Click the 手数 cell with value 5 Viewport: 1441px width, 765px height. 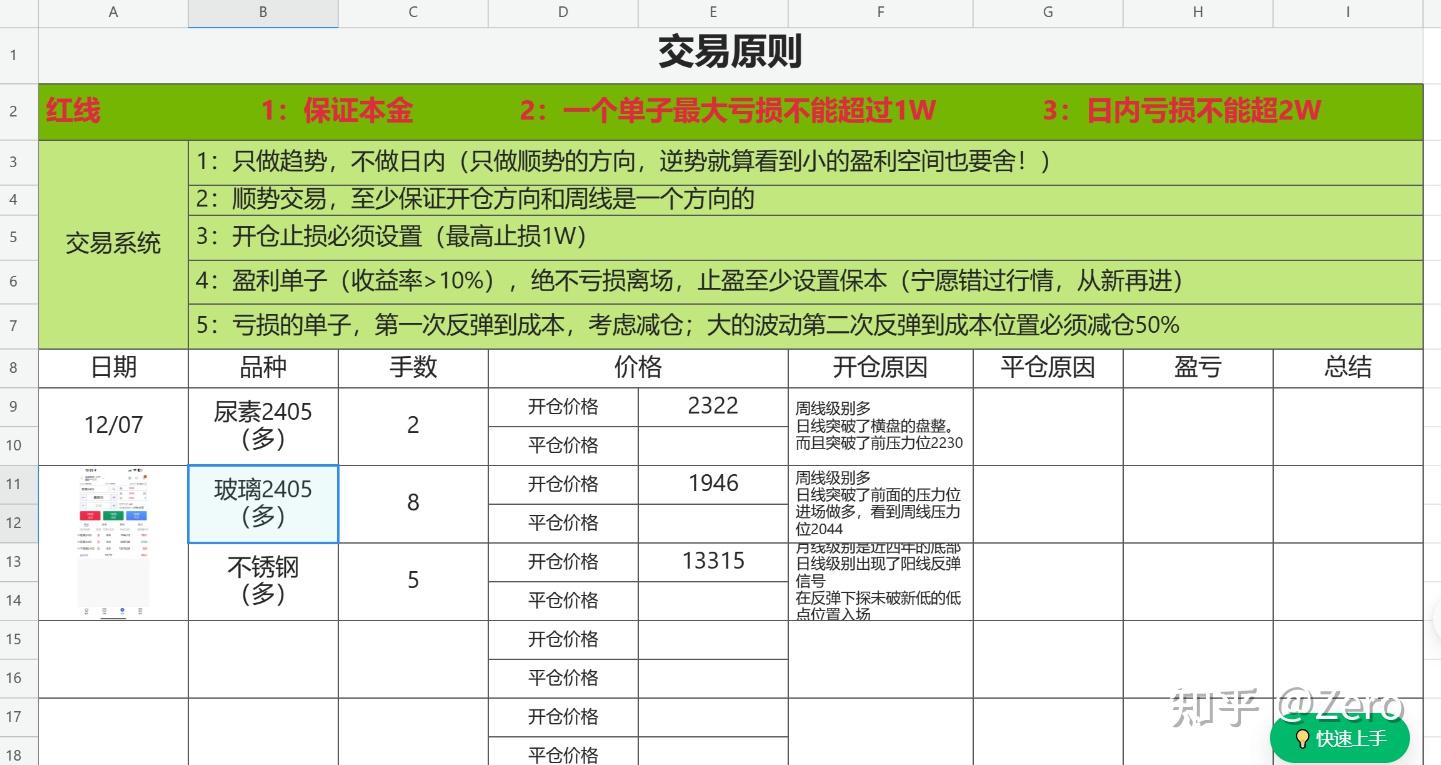[x=413, y=581]
